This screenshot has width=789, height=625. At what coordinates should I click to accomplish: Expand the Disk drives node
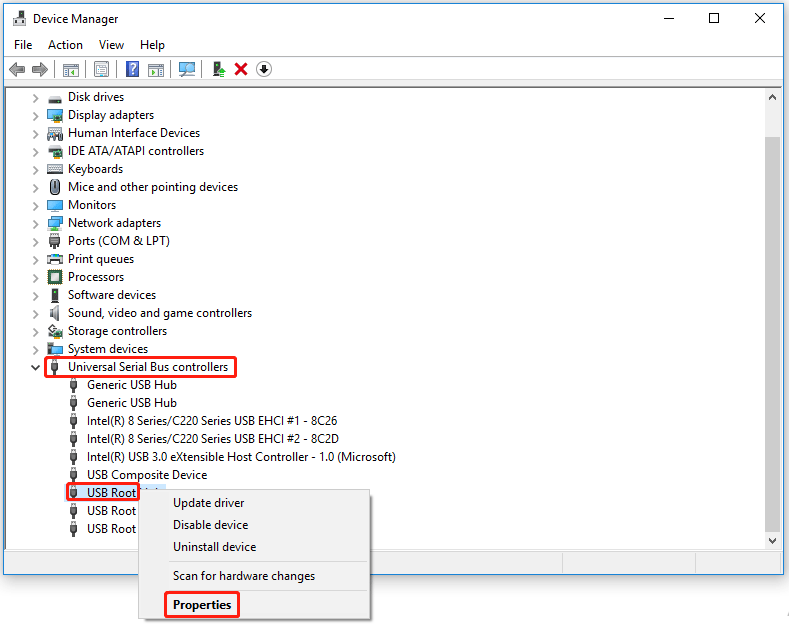pos(35,98)
